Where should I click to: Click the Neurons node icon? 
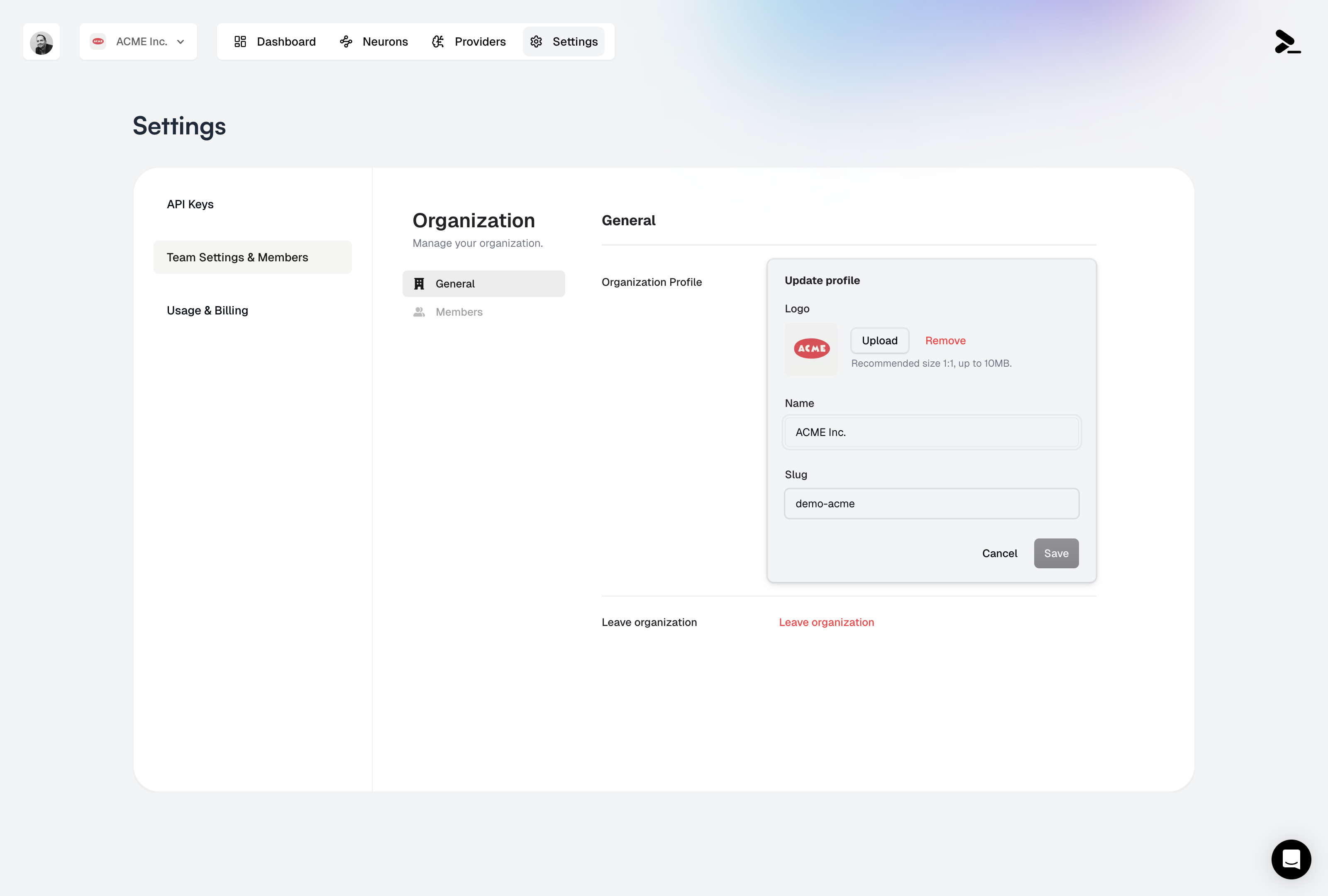click(x=346, y=41)
